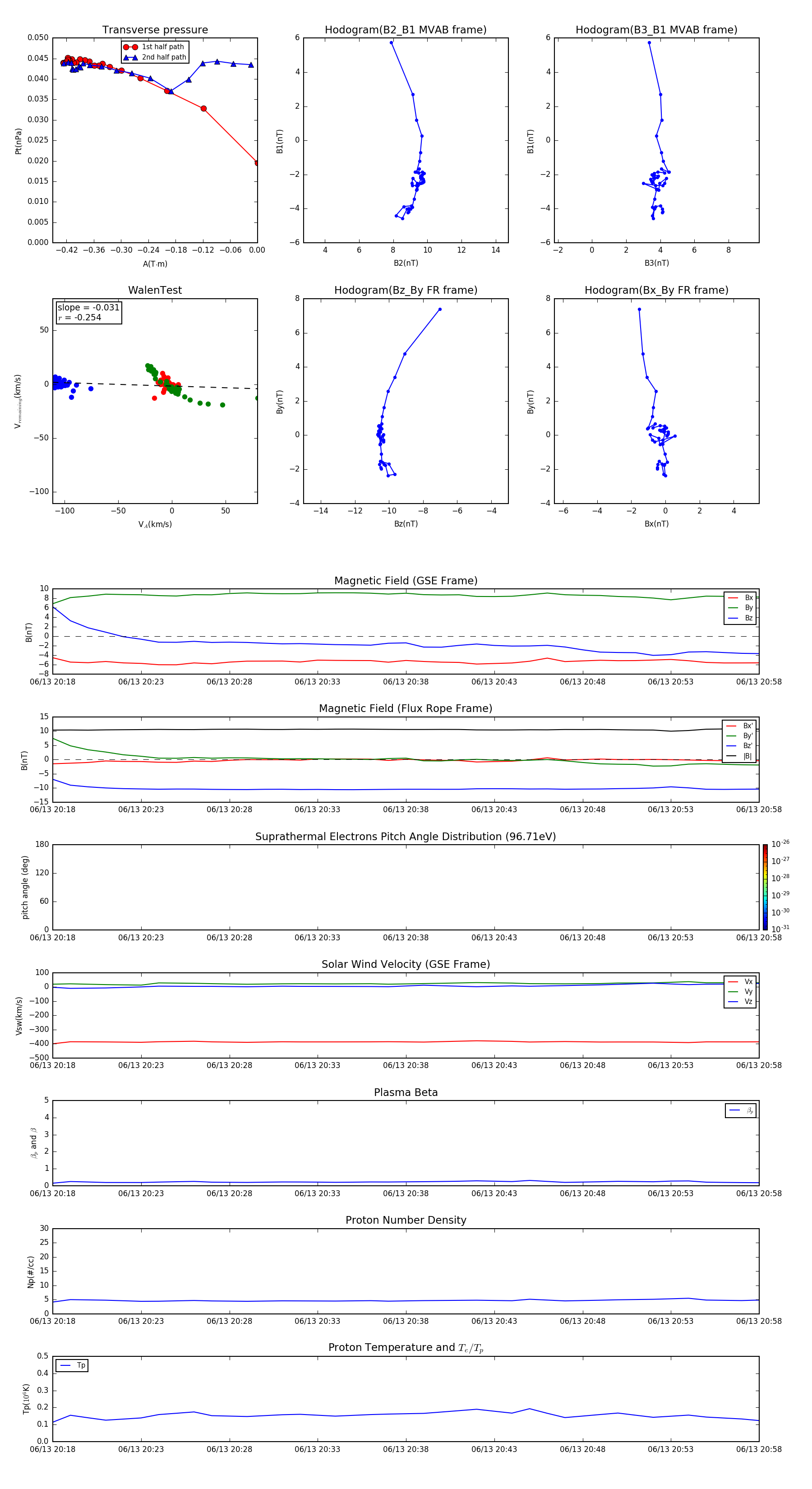812x1489 pixels.
Task: Click the "Solar Wind Velocity (GSE Frame)" title
Action: (x=406, y=965)
